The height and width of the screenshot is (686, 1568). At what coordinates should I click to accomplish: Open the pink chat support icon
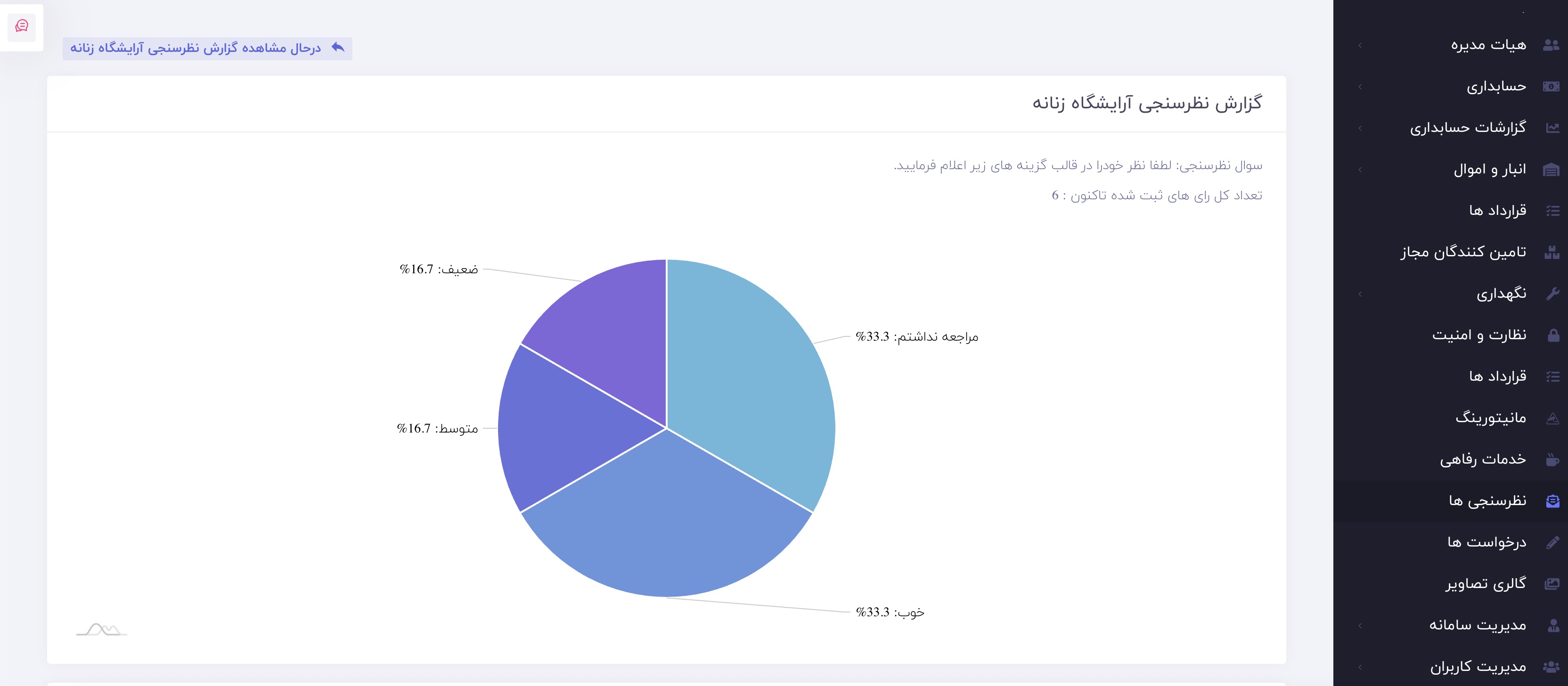(x=22, y=27)
